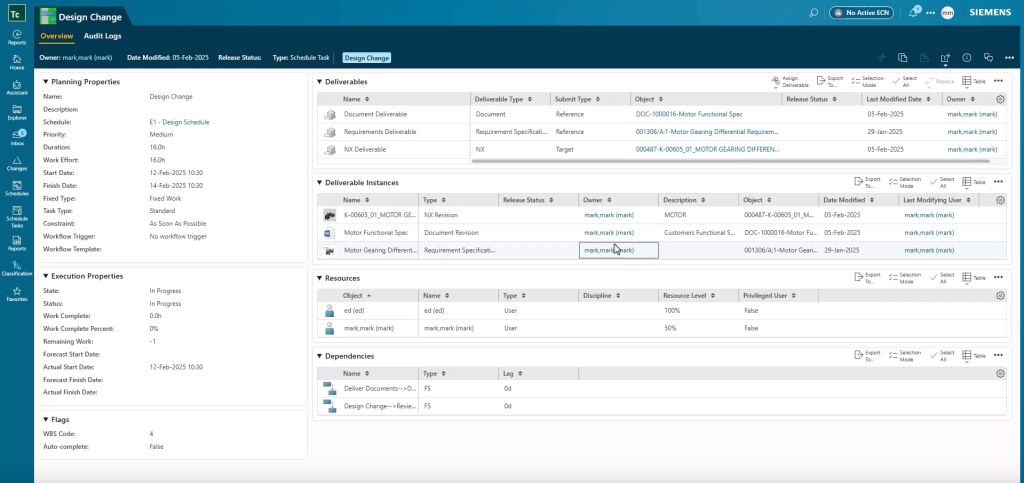Image resolution: width=1024 pixels, height=483 pixels.
Task: Open more options in Deliverables toolbar
Action: point(998,81)
